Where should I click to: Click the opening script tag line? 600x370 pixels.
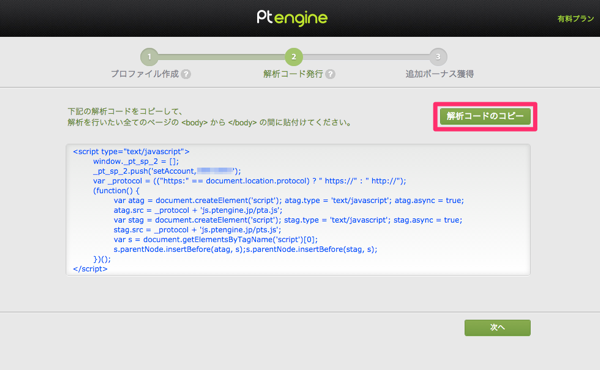tap(131, 152)
